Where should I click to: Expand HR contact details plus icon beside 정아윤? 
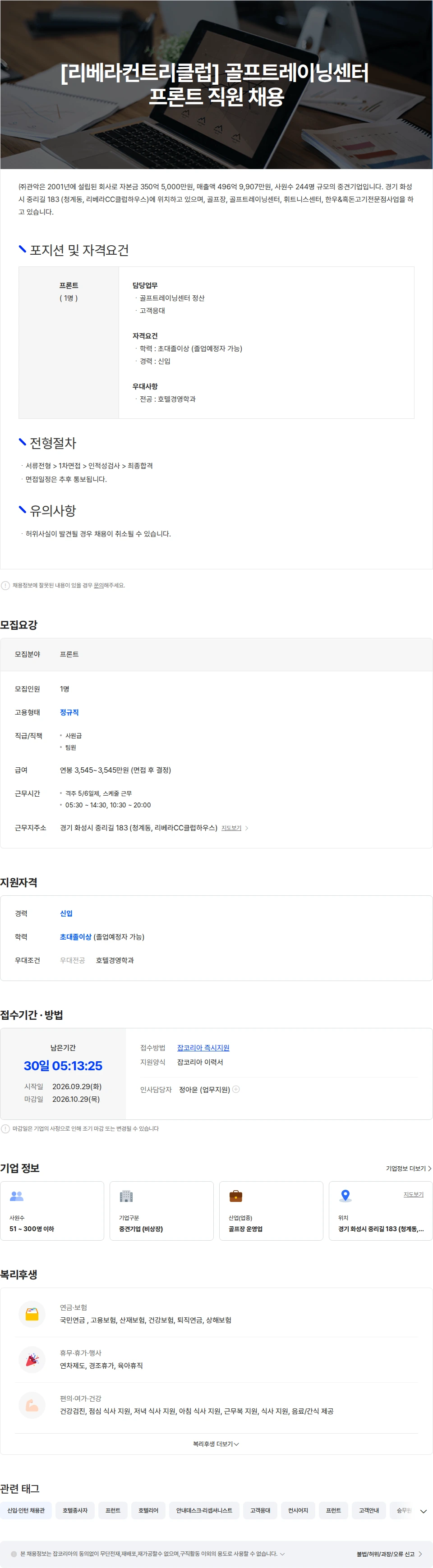point(236,1089)
